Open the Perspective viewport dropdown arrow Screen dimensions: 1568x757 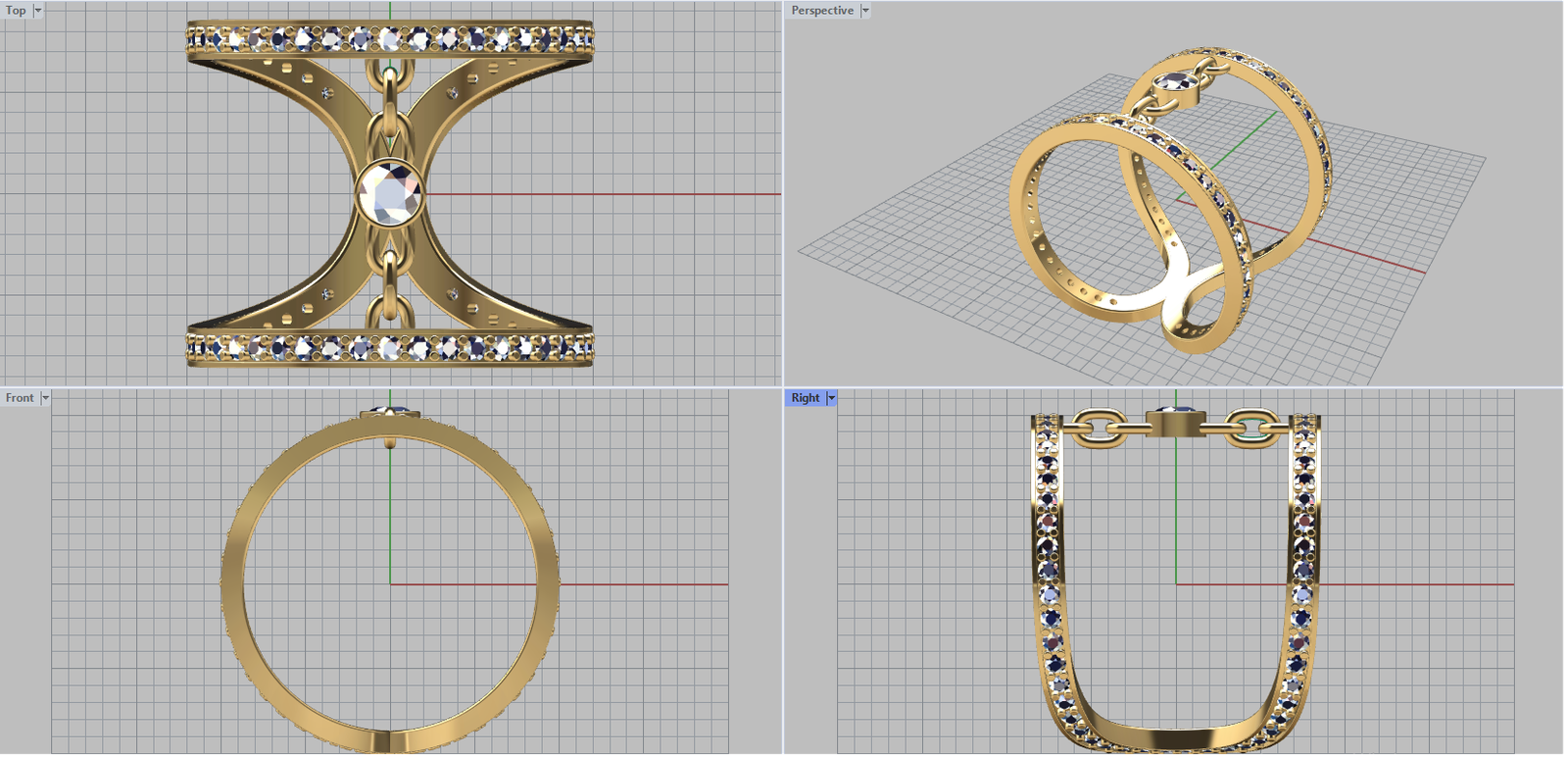[x=865, y=11]
